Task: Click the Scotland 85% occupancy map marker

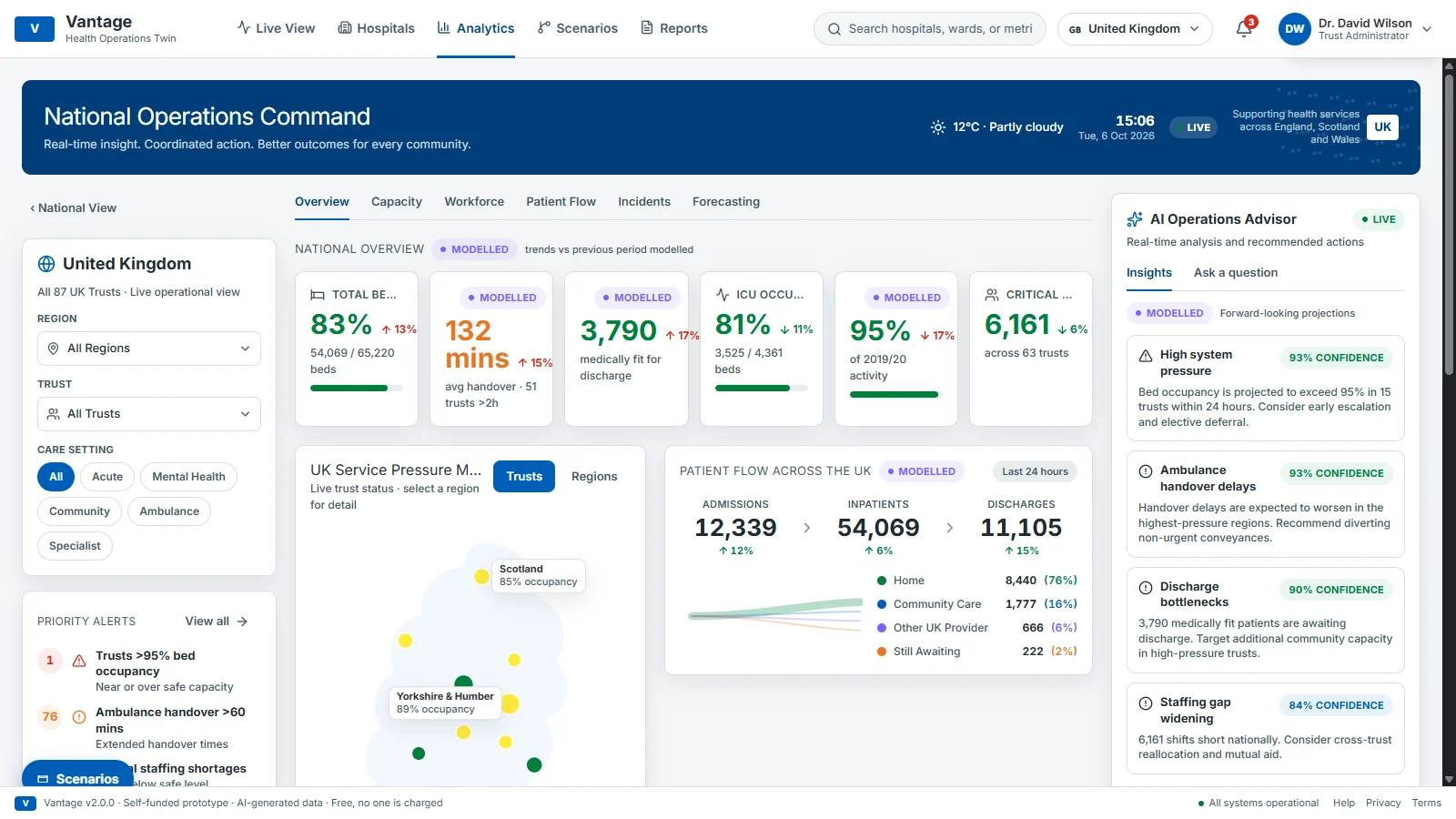Action: (x=481, y=576)
